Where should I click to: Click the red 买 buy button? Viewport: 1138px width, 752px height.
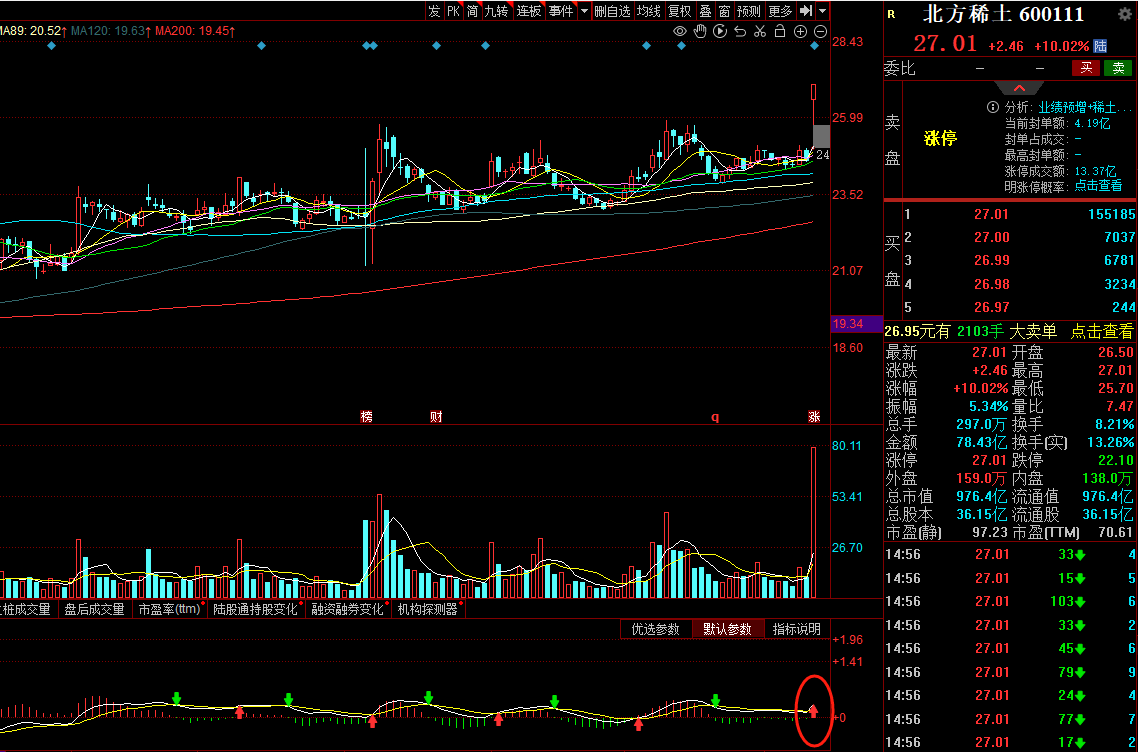point(1086,68)
